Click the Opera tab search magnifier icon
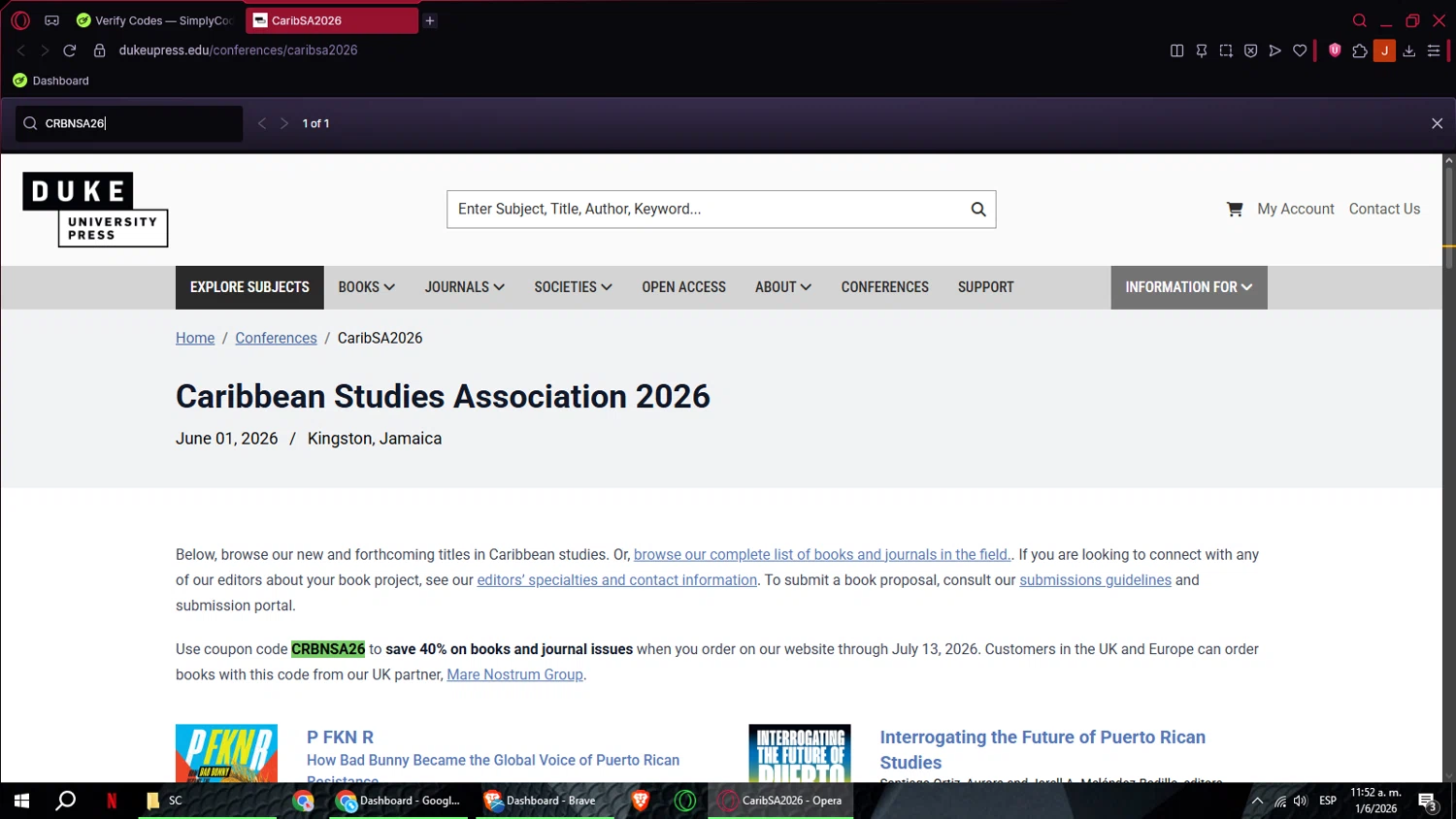The height and width of the screenshot is (819, 1456). pos(1359,20)
